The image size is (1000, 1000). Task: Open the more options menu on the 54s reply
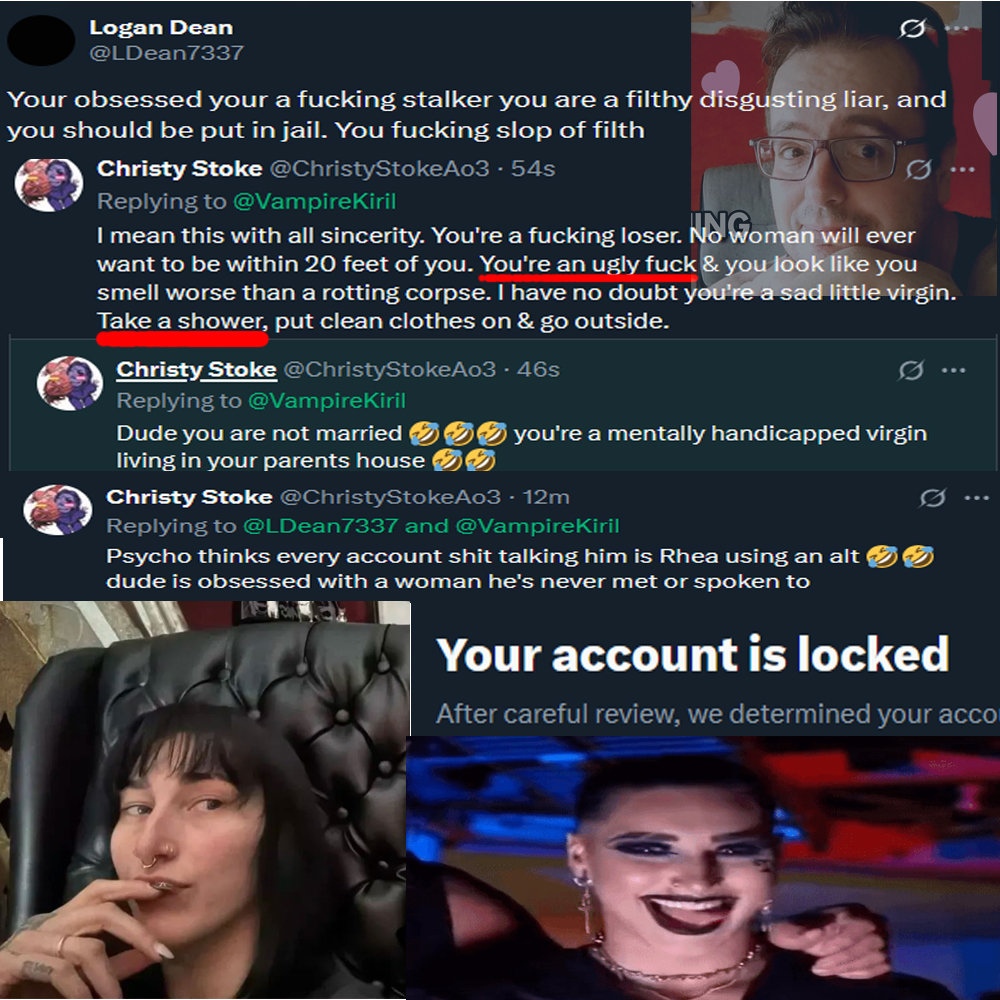962,170
